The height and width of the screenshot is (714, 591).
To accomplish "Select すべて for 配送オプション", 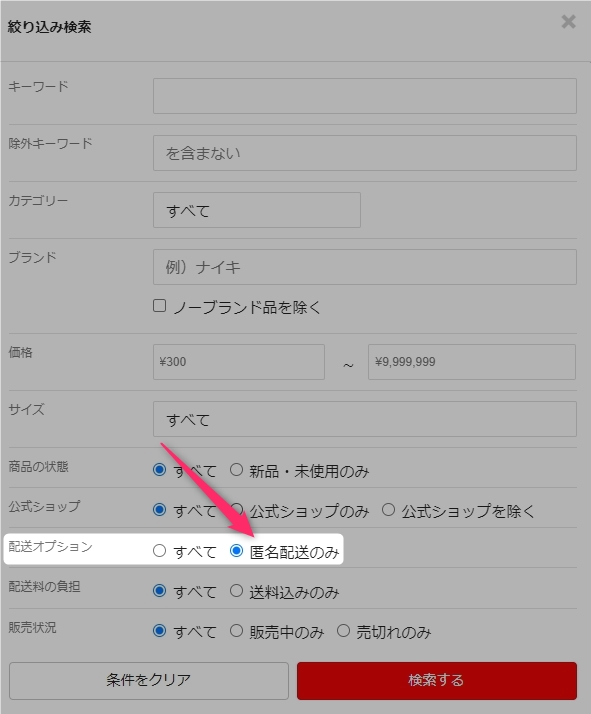I will [x=159, y=551].
